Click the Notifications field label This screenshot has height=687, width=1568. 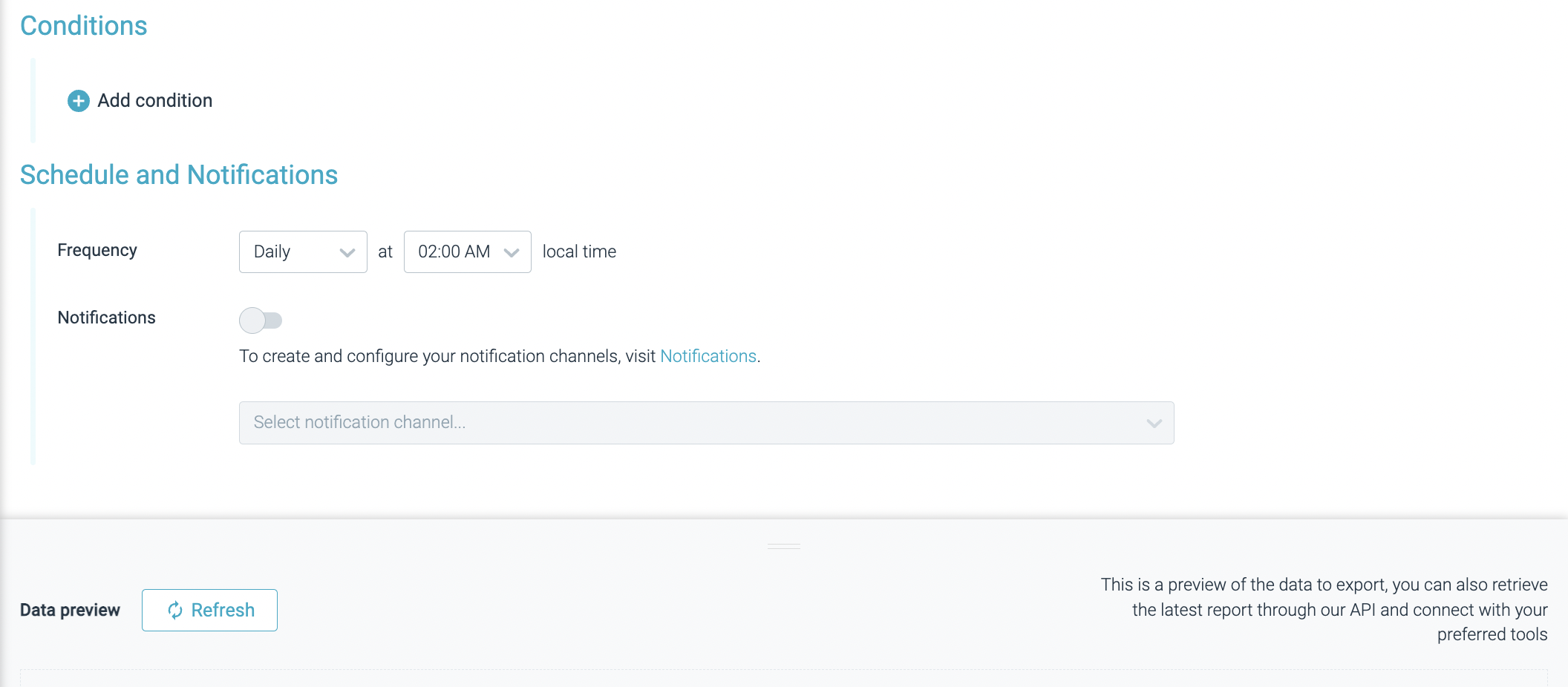107,318
